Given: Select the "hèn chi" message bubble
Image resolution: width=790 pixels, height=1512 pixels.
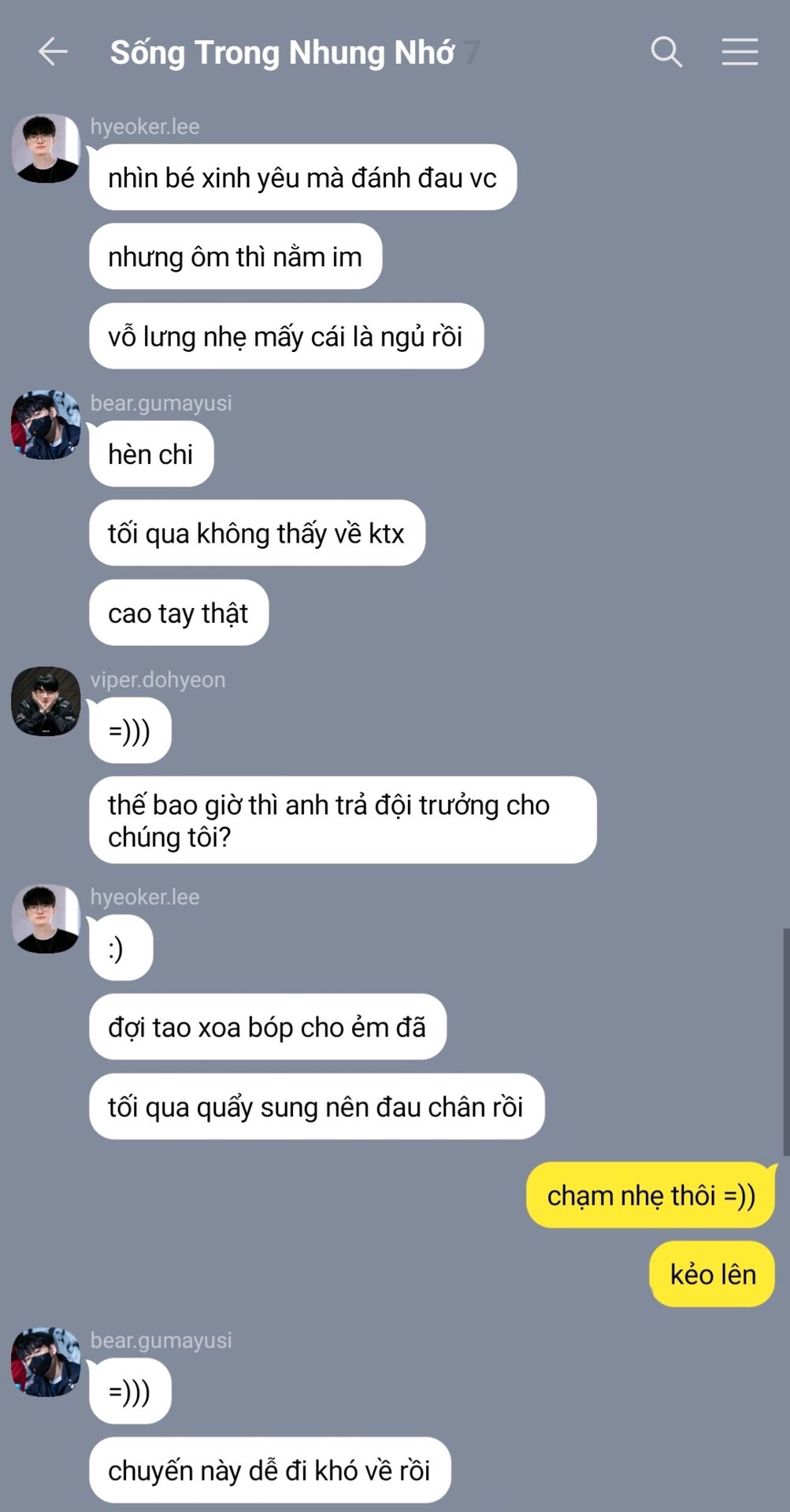Looking at the screenshot, I should 151,454.
